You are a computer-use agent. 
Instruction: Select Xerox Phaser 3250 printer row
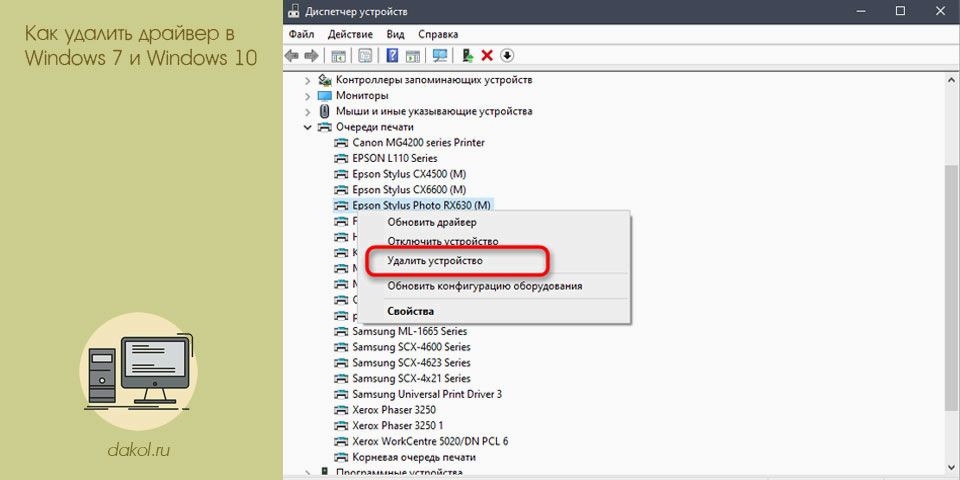[394, 410]
